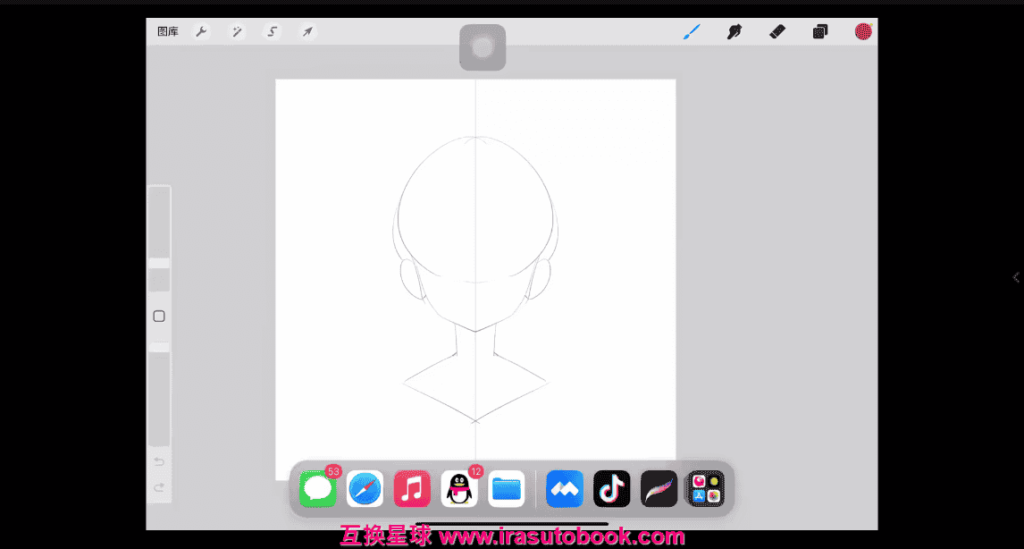Open the Layers panel
The height and width of the screenshot is (549, 1024).
(820, 32)
